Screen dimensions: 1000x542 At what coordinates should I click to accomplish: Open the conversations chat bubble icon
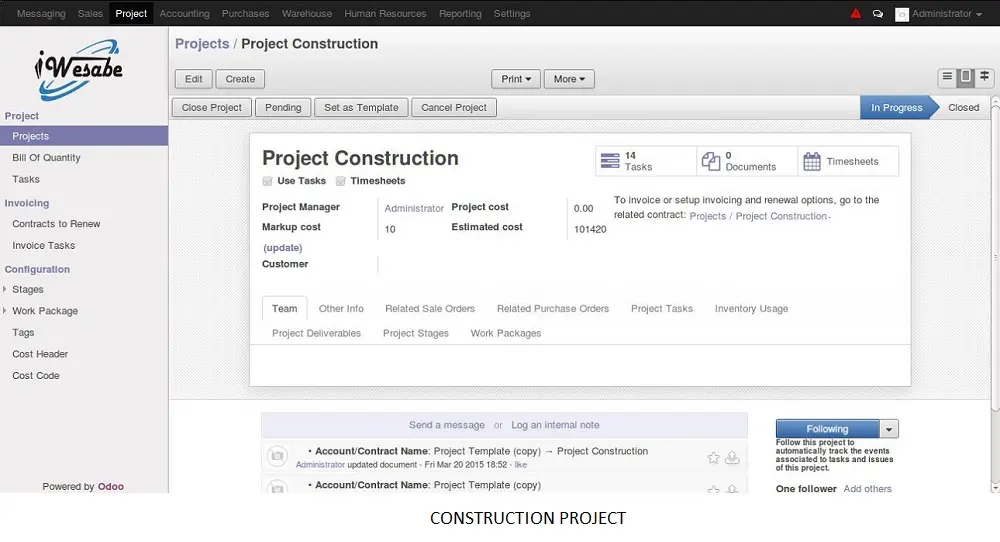tap(878, 14)
